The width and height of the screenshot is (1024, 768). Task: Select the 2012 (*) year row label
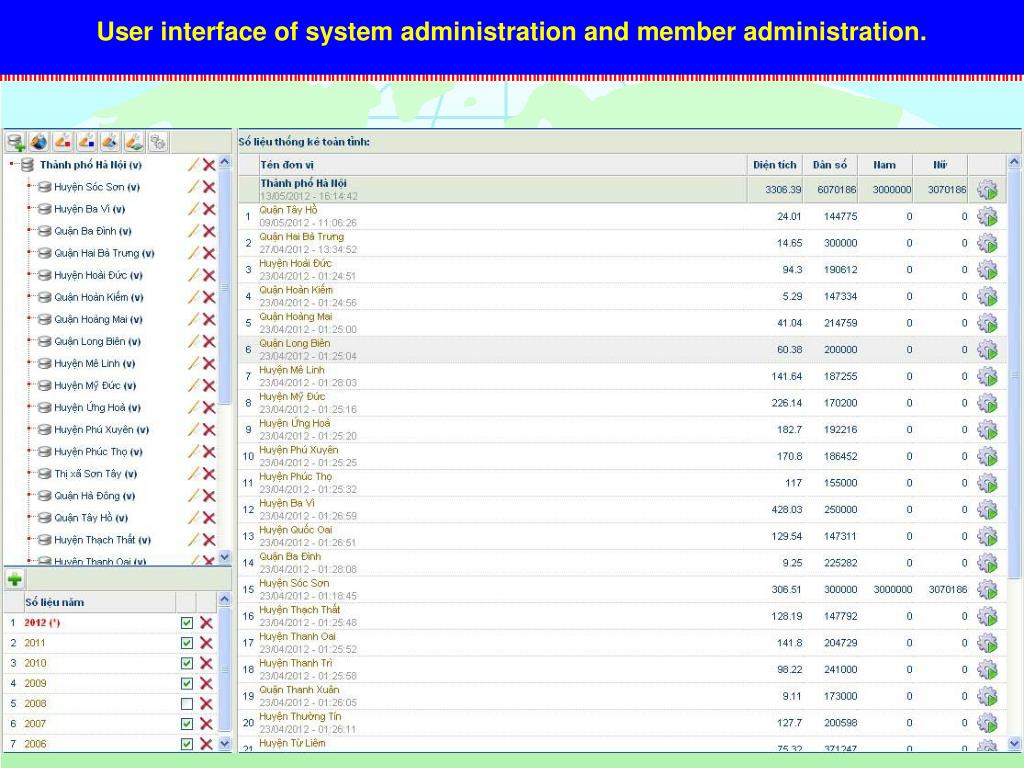point(42,623)
